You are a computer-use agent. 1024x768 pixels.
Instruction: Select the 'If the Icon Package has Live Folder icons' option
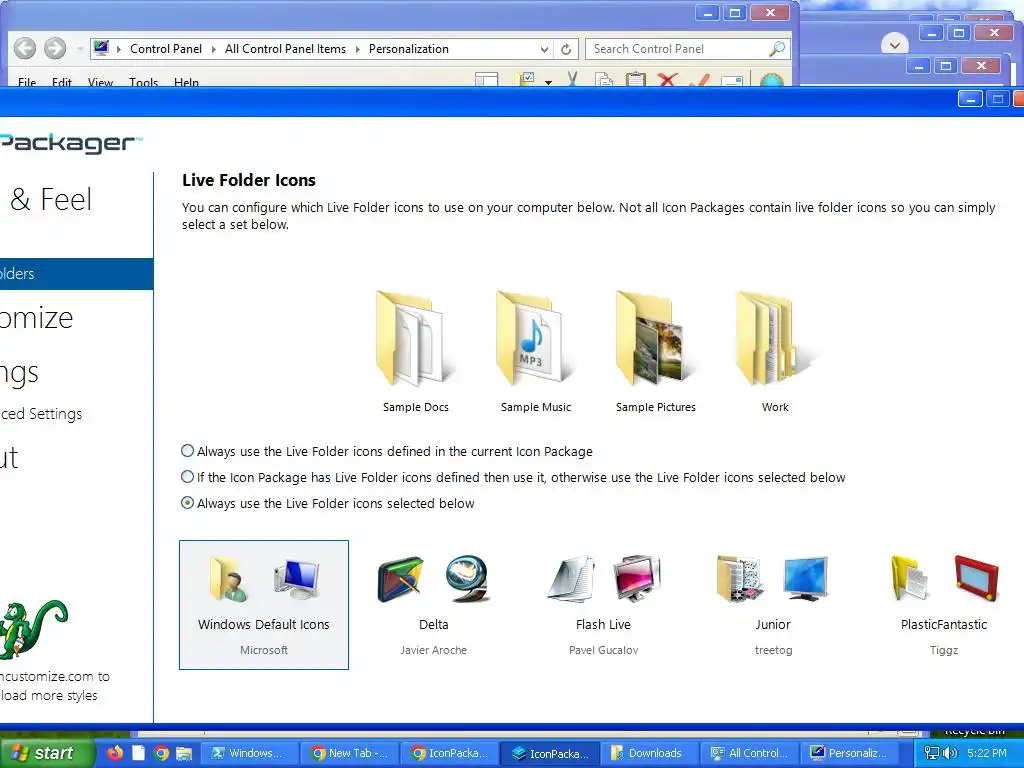point(187,477)
